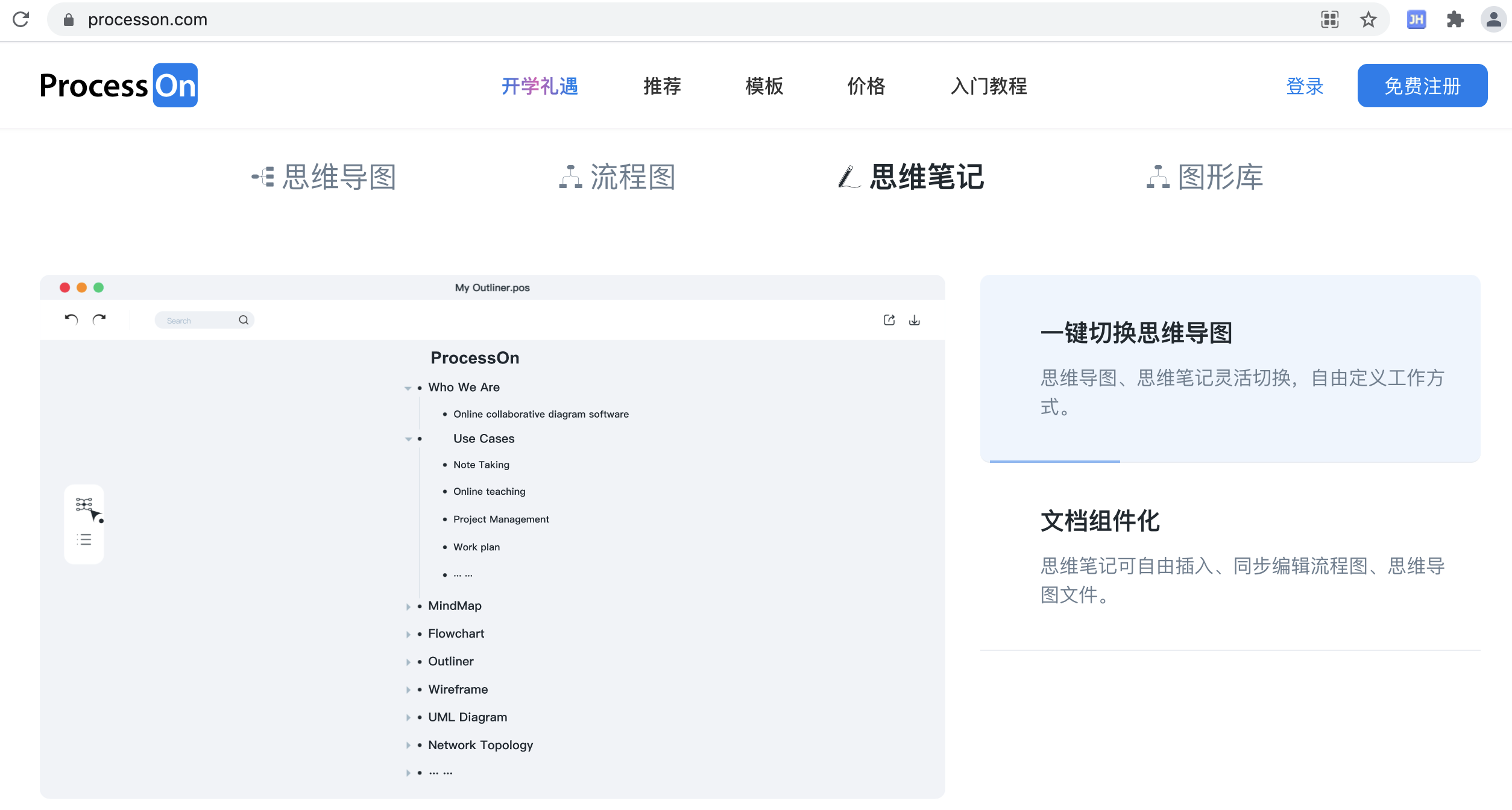The width and height of the screenshot is (1512, 810).
Task: Click the Use Cases text
Action: click(484, 439)
